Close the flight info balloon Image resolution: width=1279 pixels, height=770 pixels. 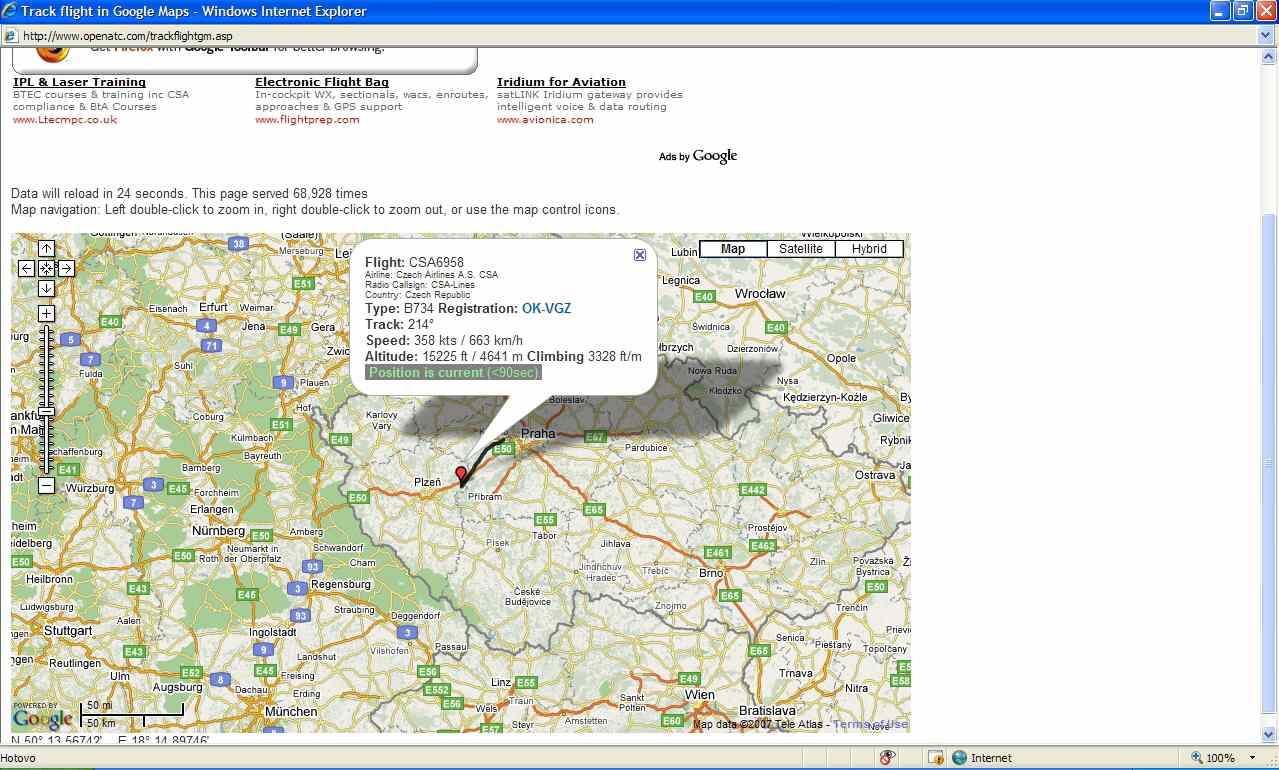pyautogui.click(x=640, y=255)
